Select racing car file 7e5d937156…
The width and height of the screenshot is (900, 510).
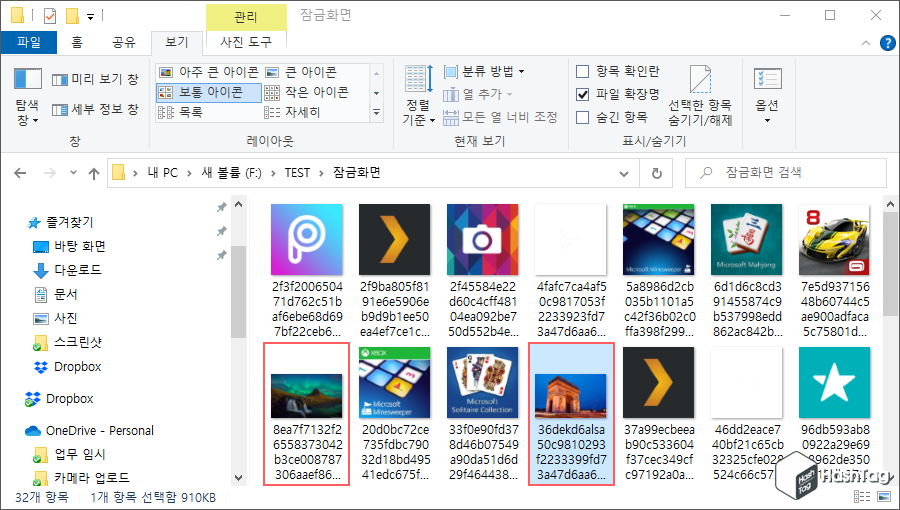(835, 271)
